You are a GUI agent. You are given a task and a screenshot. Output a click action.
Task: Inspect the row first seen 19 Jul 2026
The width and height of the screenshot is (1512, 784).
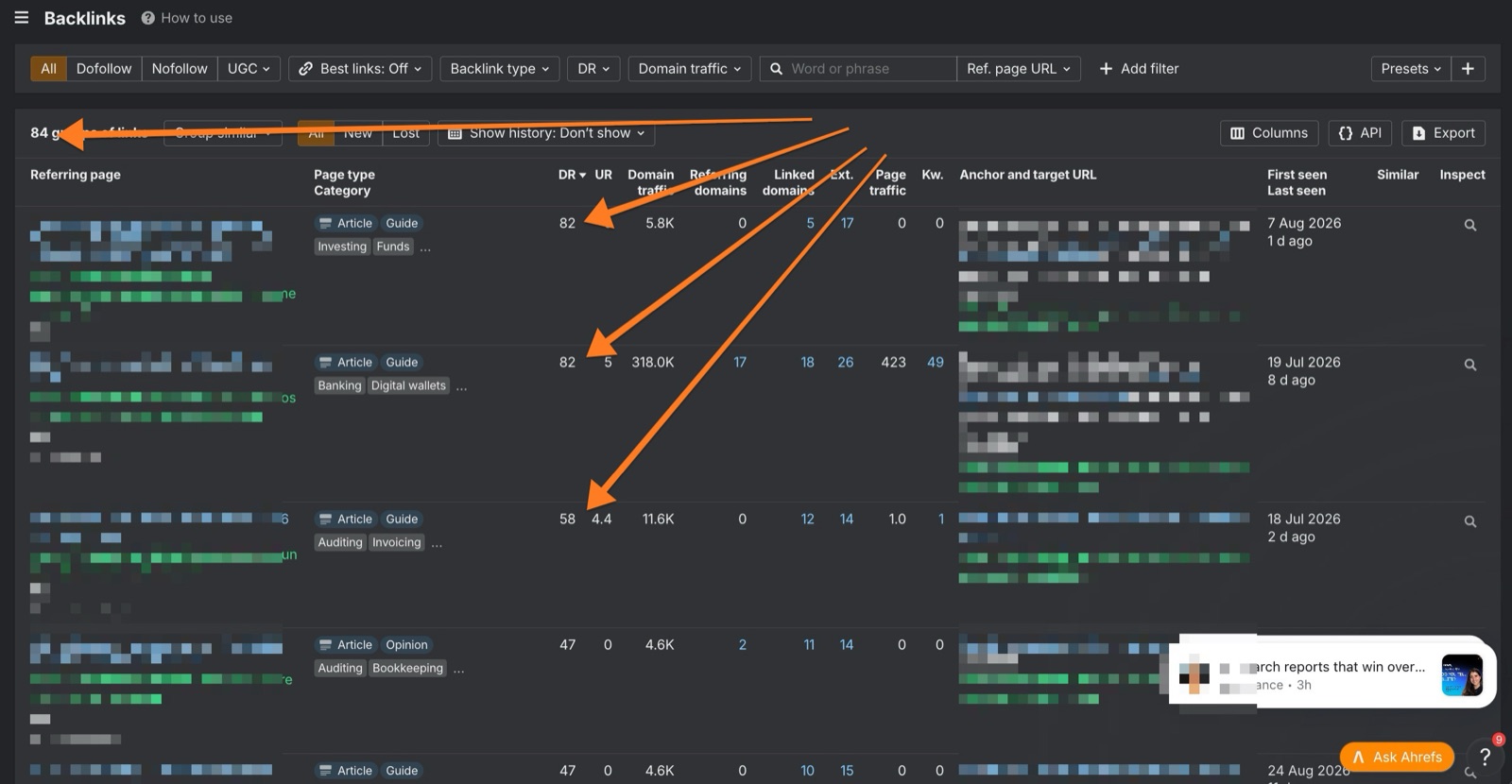1470,364
